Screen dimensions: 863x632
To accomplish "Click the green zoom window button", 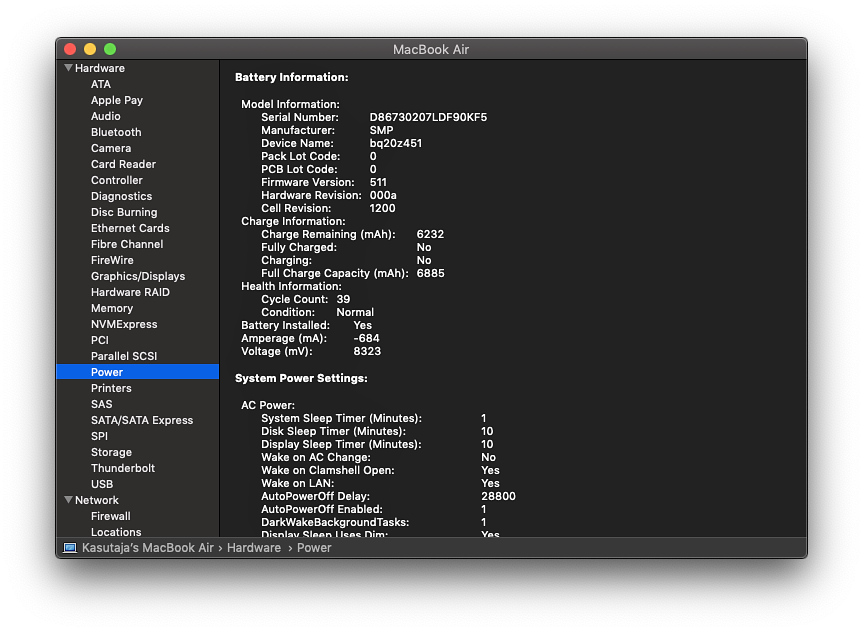I will 110,49.
